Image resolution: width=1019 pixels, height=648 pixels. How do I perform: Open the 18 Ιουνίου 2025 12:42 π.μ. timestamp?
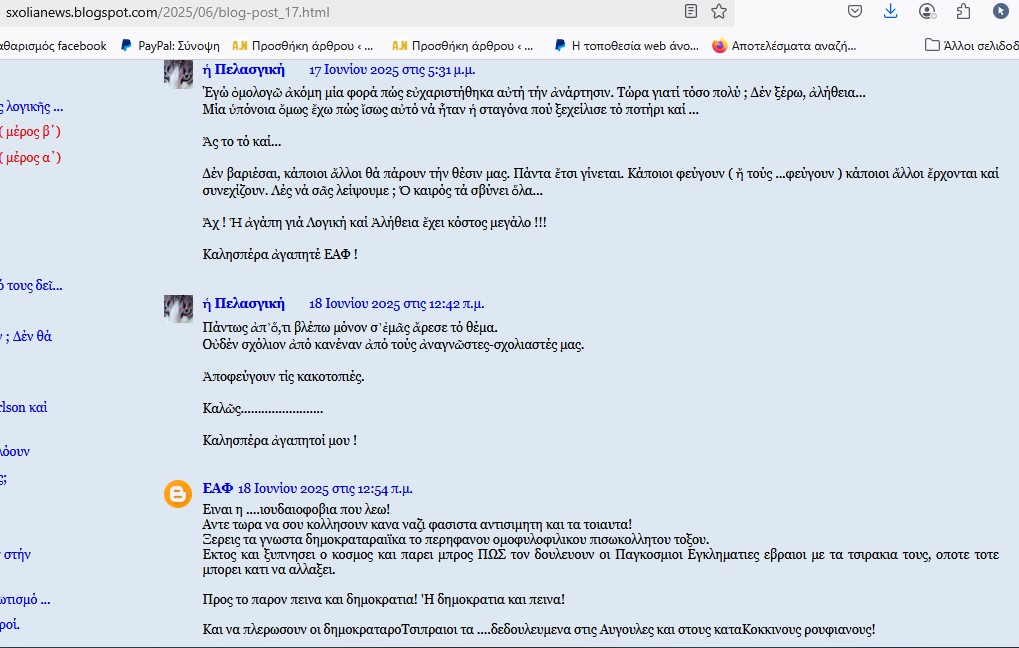396,304
